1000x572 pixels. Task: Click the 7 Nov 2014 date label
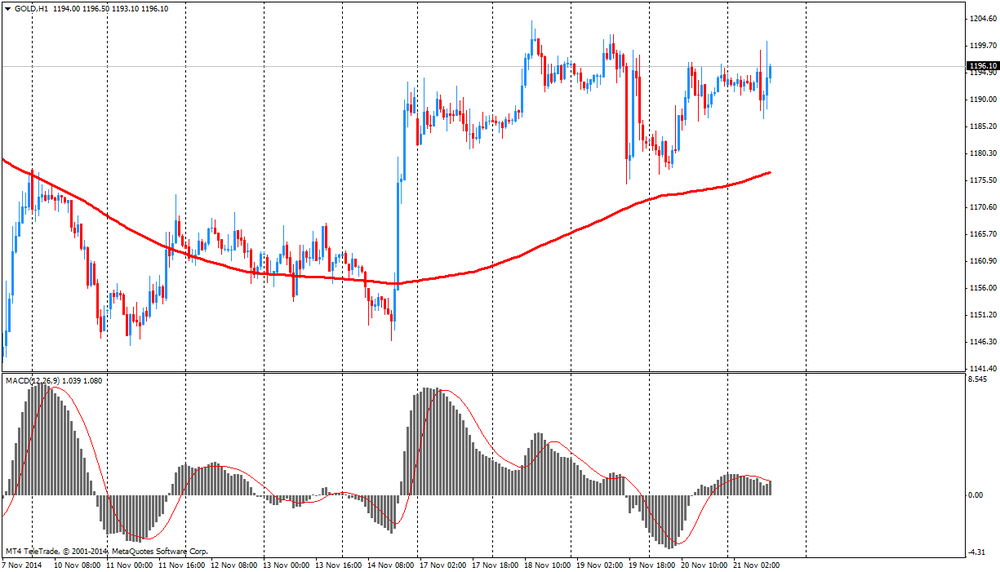(22, 565)
